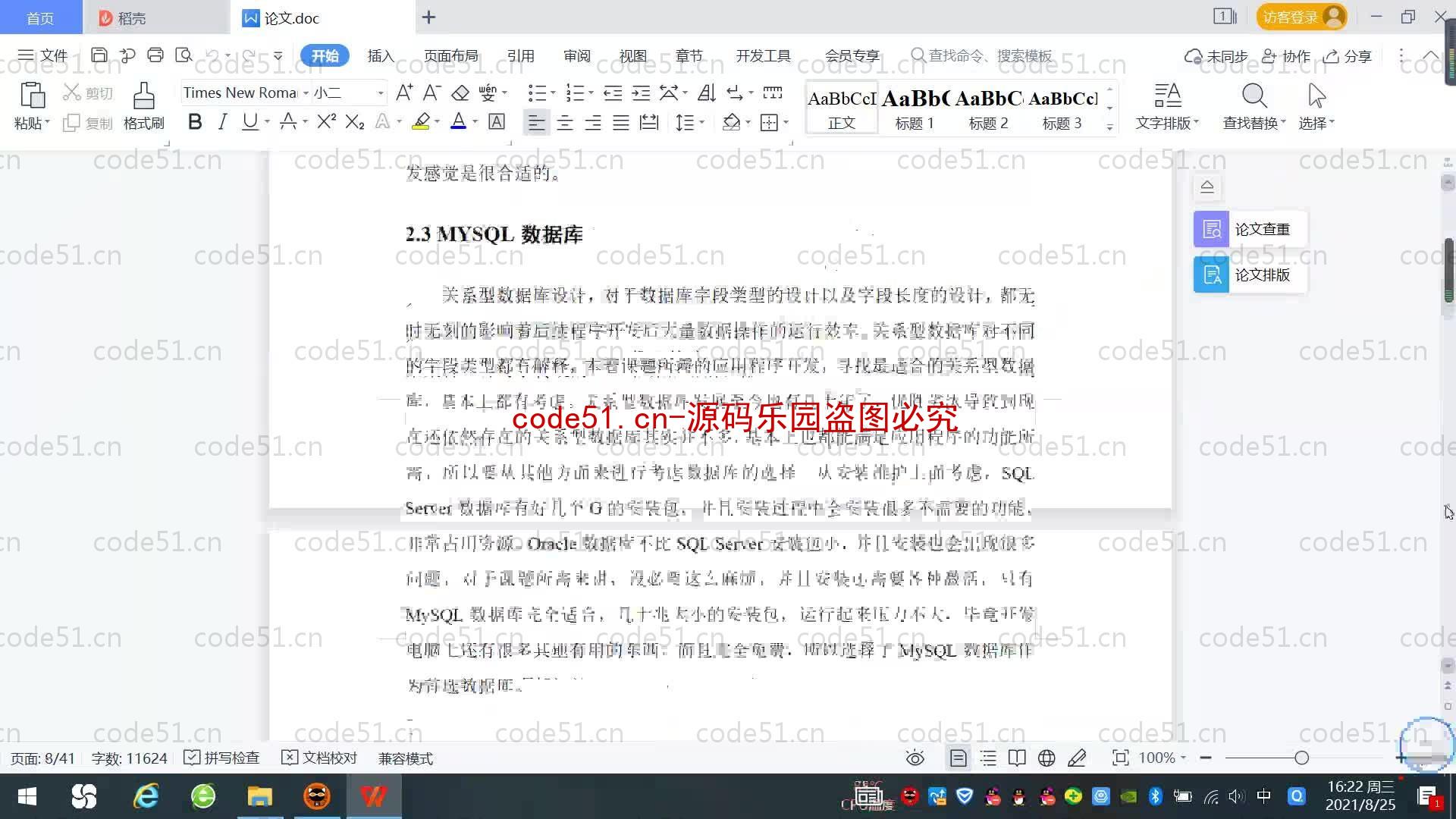Justify the paragraph text
The image size is (1456, 819).
pos(621,122)
